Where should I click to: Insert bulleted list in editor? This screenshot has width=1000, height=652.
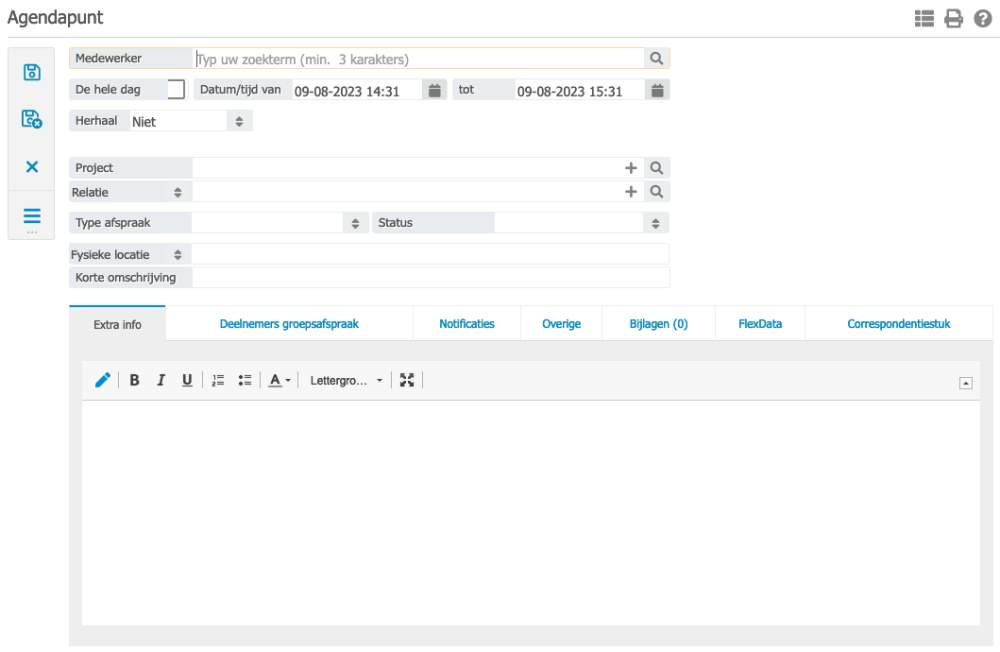pos(245,380)
